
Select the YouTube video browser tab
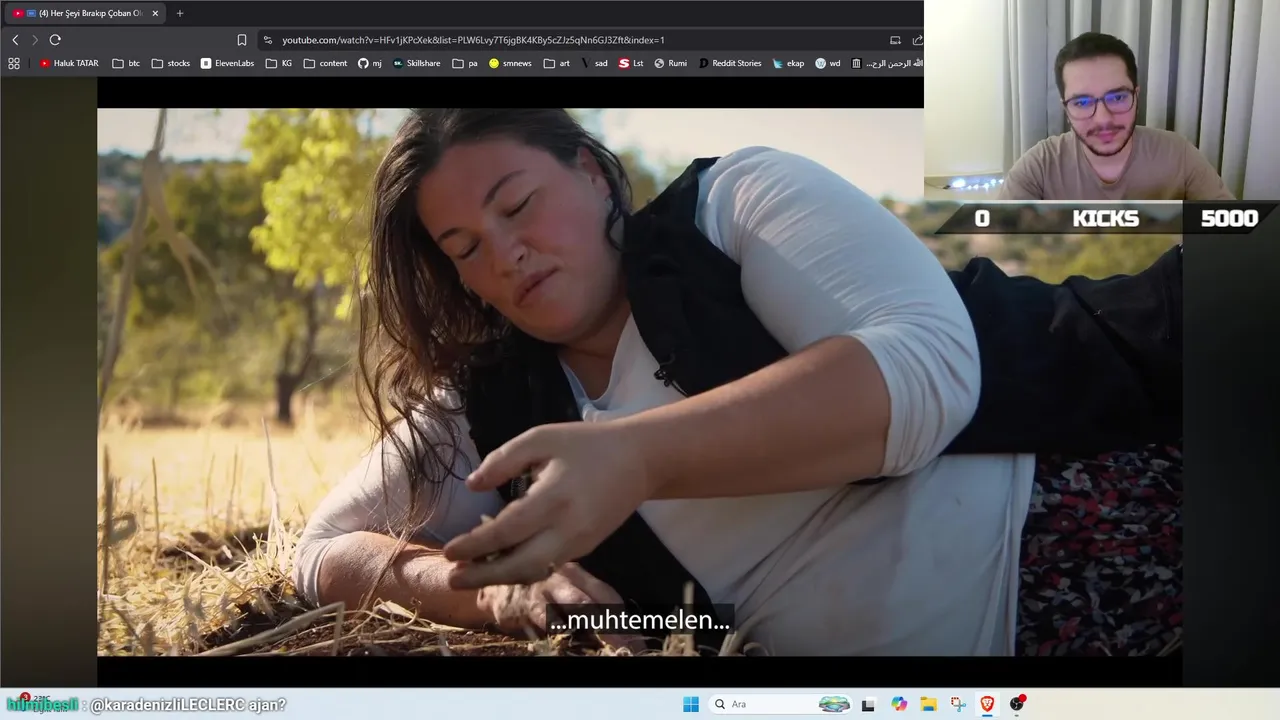point(85,13)
